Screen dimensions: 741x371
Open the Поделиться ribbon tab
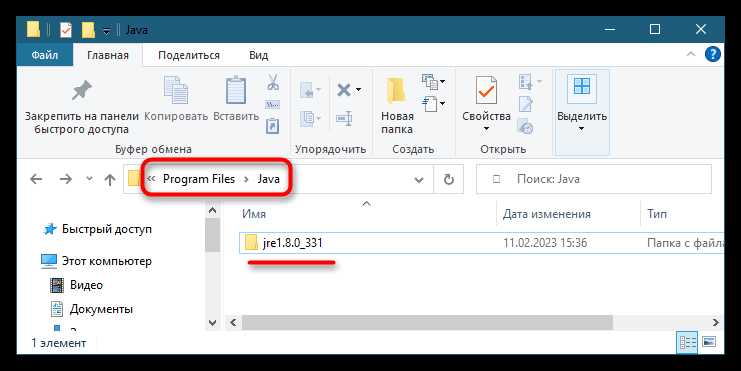click(189, 55)
